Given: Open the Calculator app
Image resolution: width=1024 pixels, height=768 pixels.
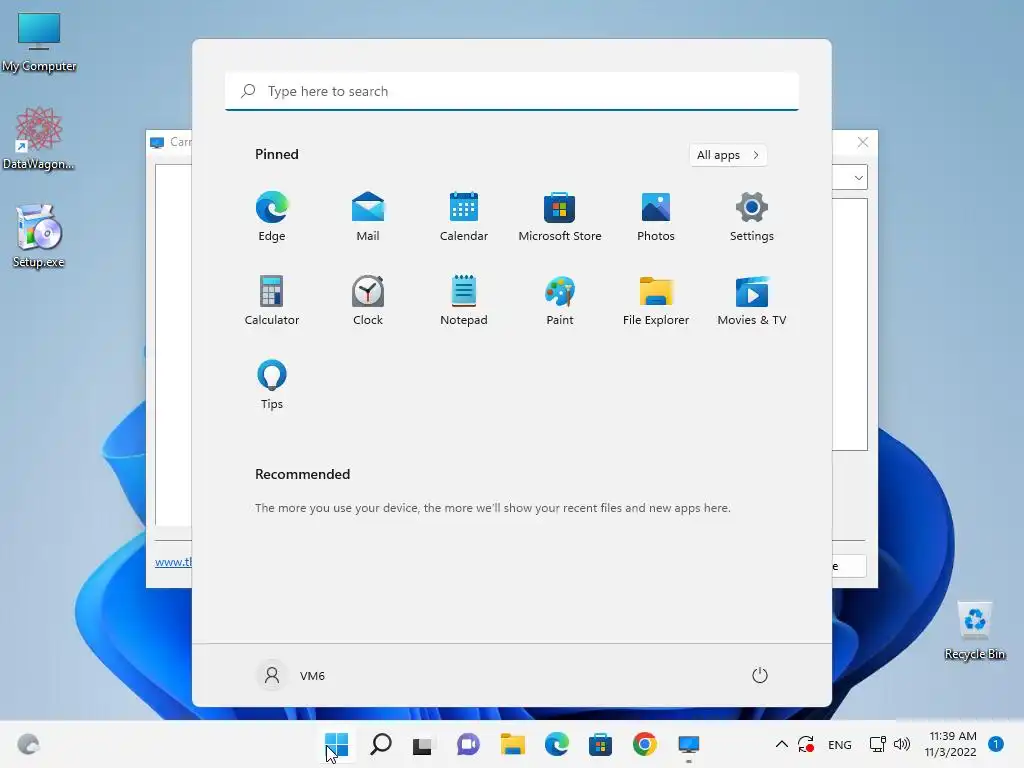Looking at the screenshot, I should pyautogui.click(x=272, y=300).
